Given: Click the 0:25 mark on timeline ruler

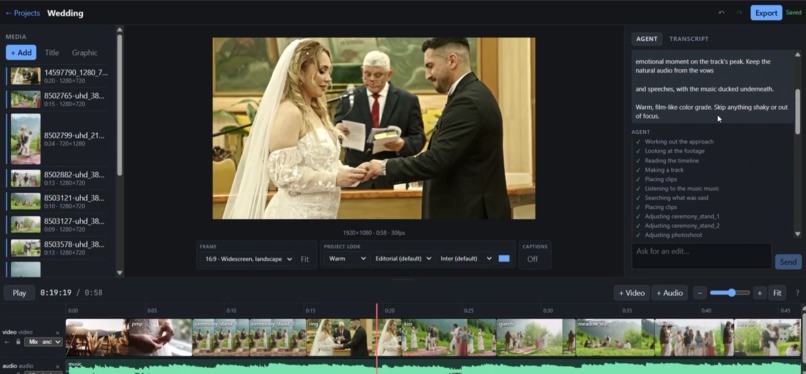Looking at the screenshot, I should tap(468, 311).
